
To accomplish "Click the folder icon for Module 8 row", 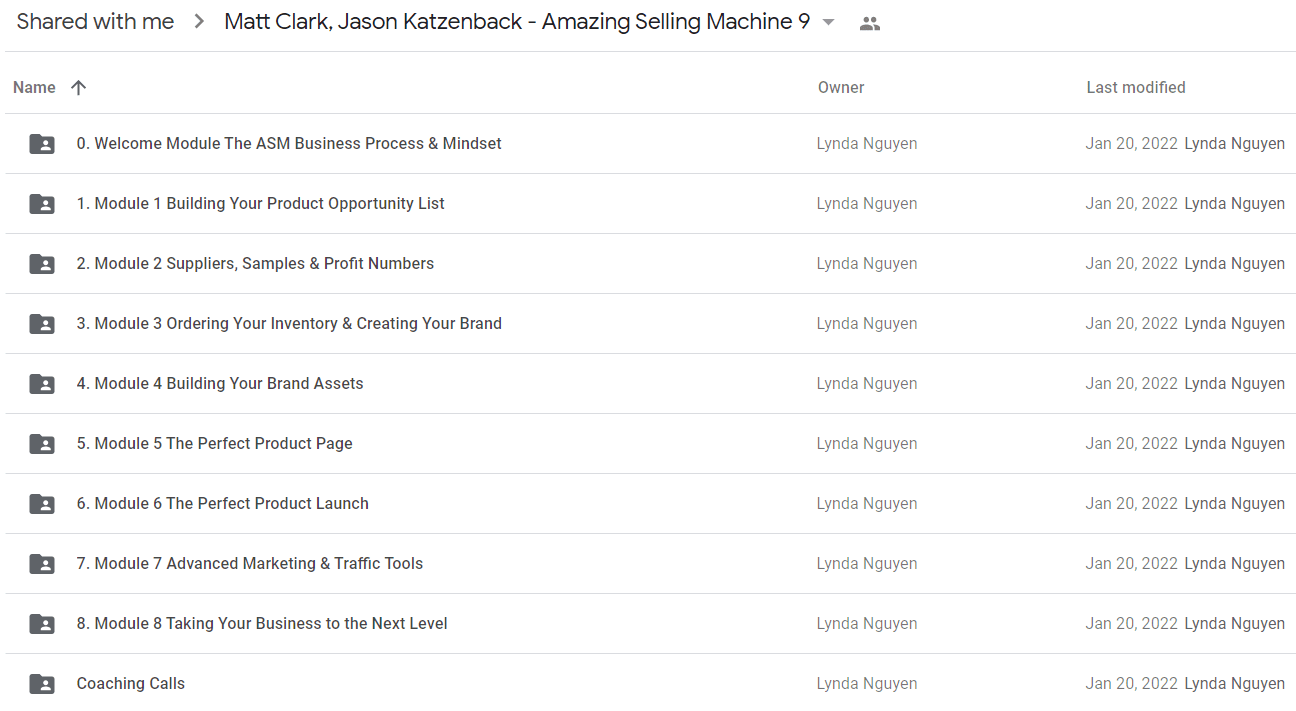I will pos(42,624).
